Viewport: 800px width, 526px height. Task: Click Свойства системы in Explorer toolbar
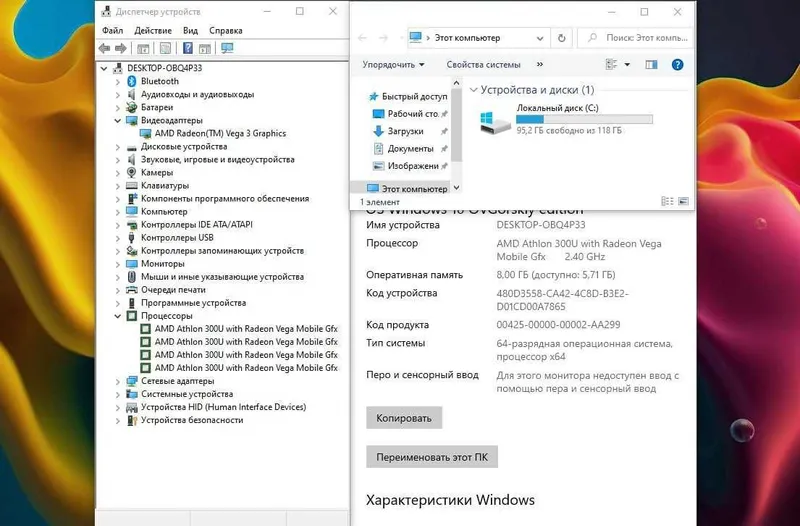483,65
